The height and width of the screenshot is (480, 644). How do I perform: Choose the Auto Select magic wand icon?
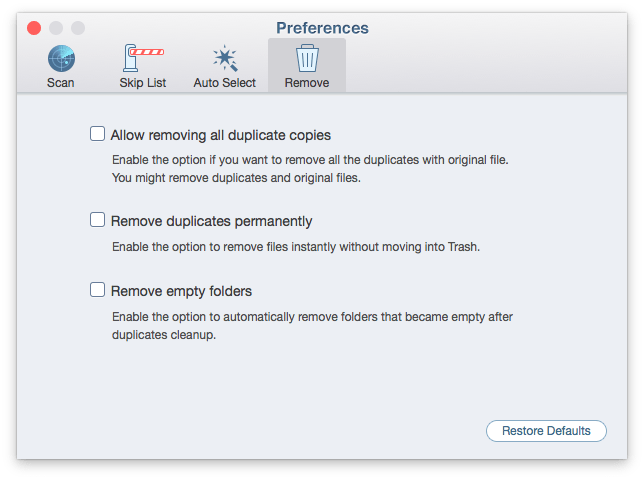click(x=225, y=58)
